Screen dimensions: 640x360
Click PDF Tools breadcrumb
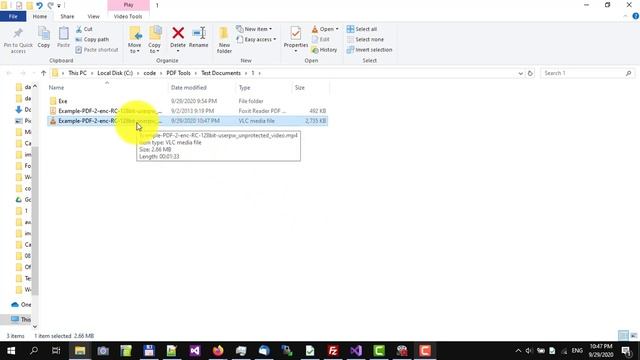[x=178, y=73]
